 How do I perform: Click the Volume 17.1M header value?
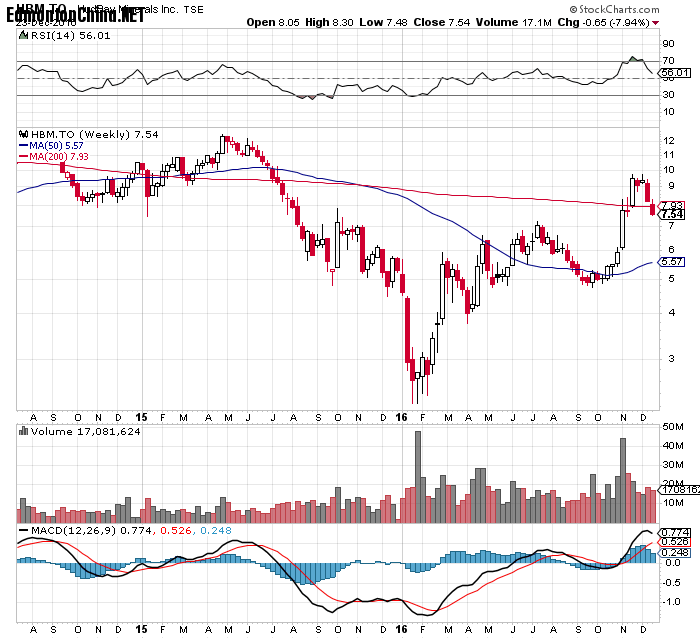[513, 22]
